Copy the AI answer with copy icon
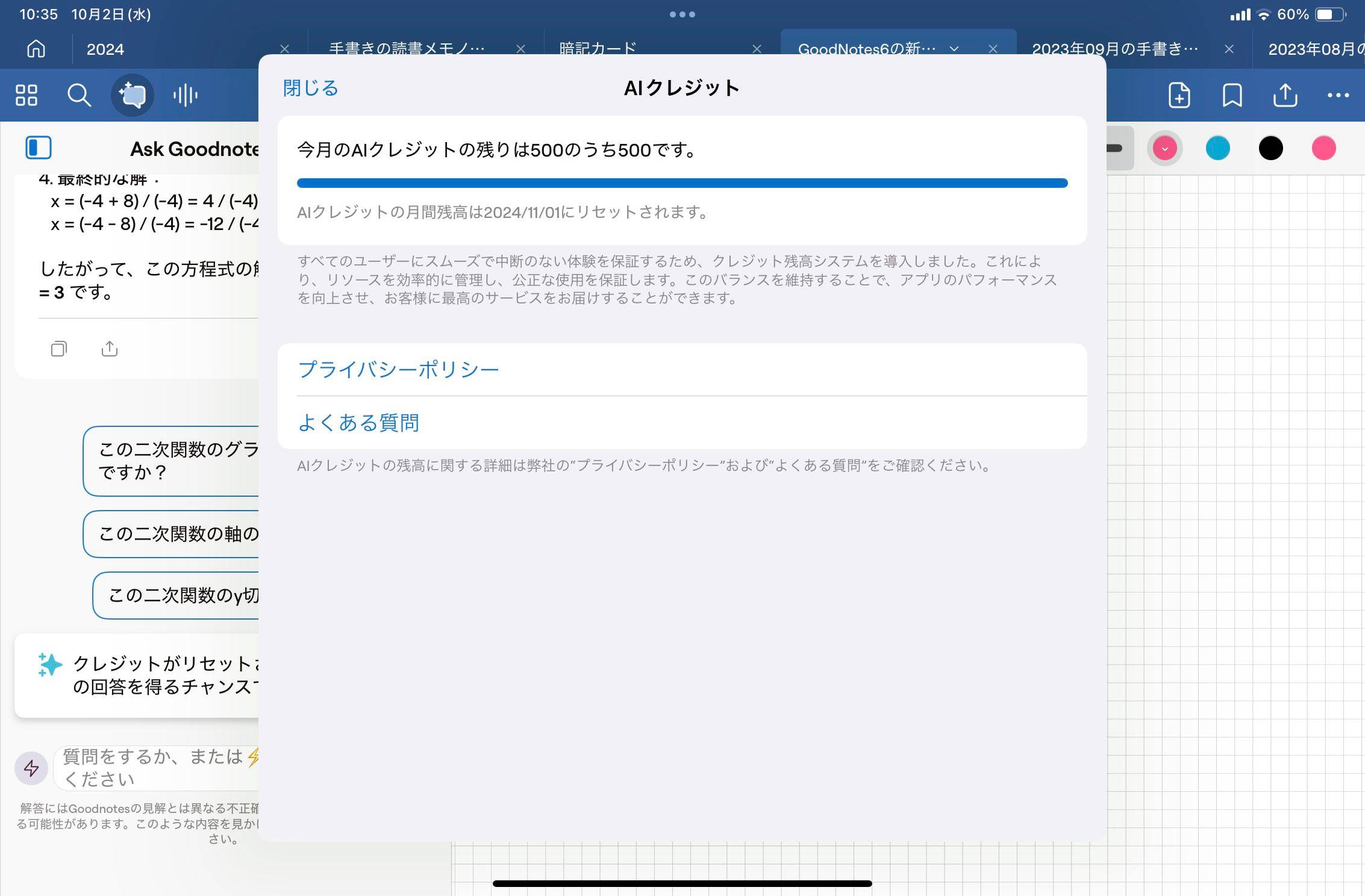Image resolution: width=1365 pixels, height=896 pixels. 58,349
